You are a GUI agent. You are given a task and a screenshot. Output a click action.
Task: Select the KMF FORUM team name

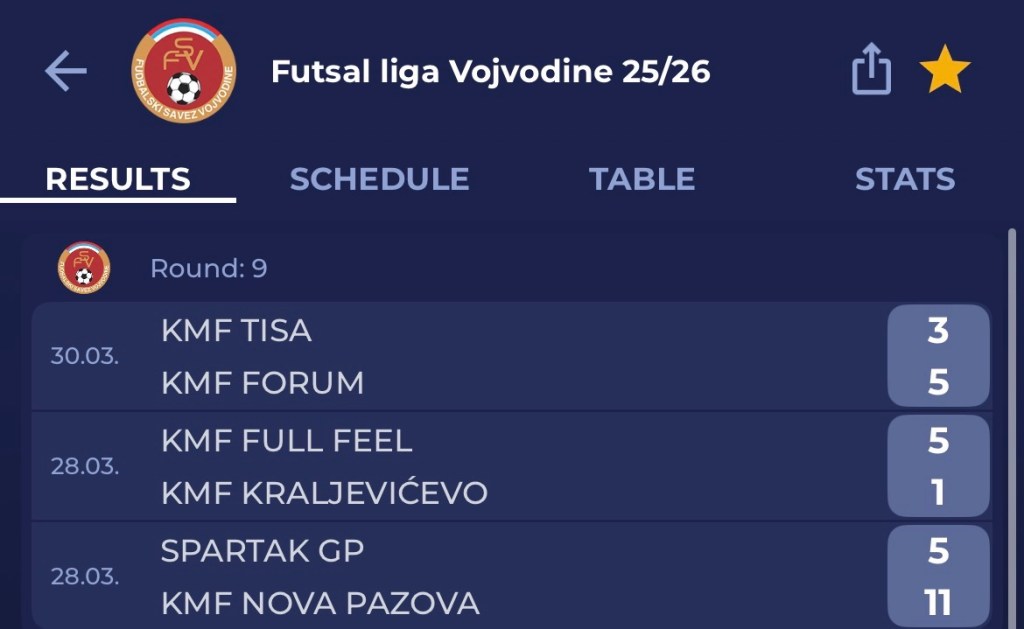coord(262,383)
